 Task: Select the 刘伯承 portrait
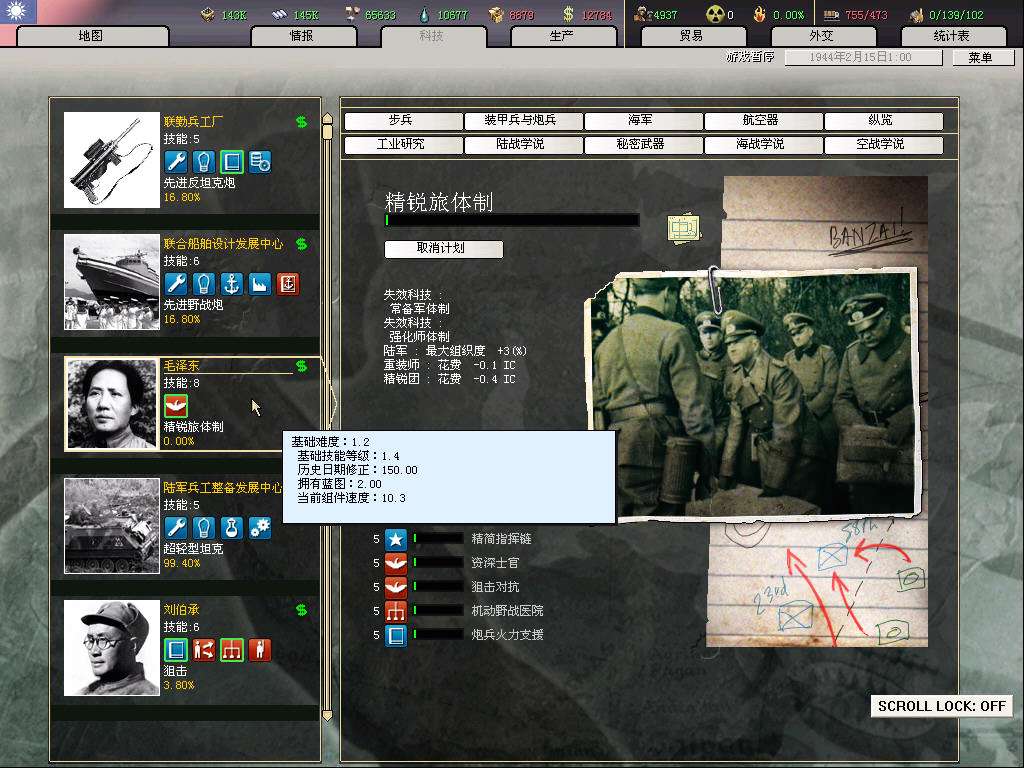112,648
